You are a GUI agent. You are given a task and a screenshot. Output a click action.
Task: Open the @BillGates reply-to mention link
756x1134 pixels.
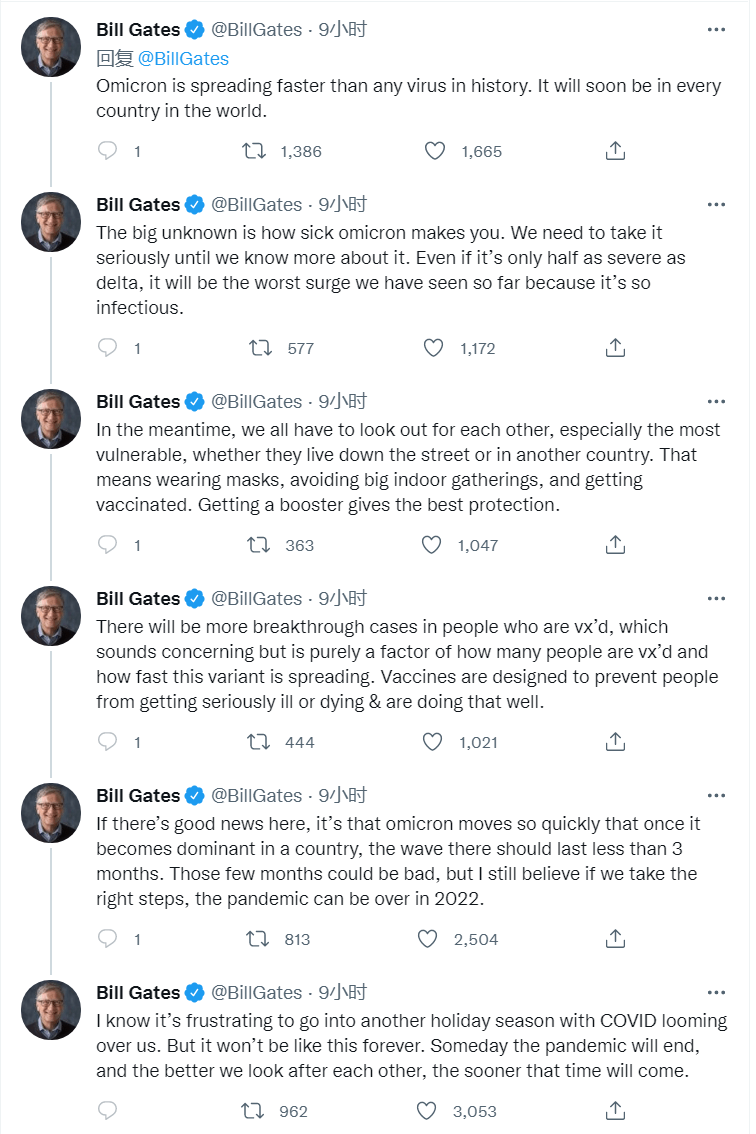[183, 59]
